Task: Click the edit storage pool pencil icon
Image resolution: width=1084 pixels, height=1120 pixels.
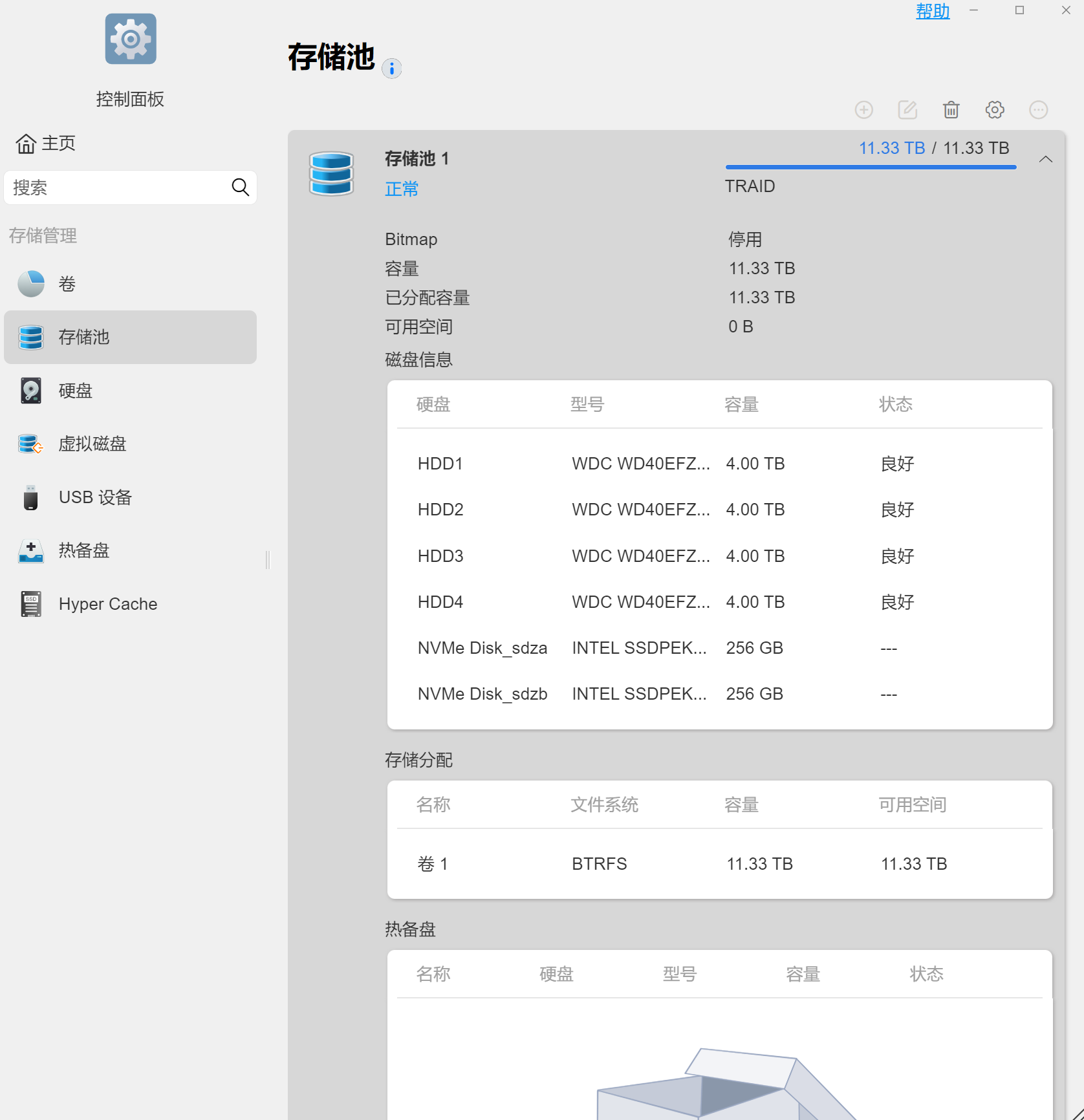Action: (907, 110)
